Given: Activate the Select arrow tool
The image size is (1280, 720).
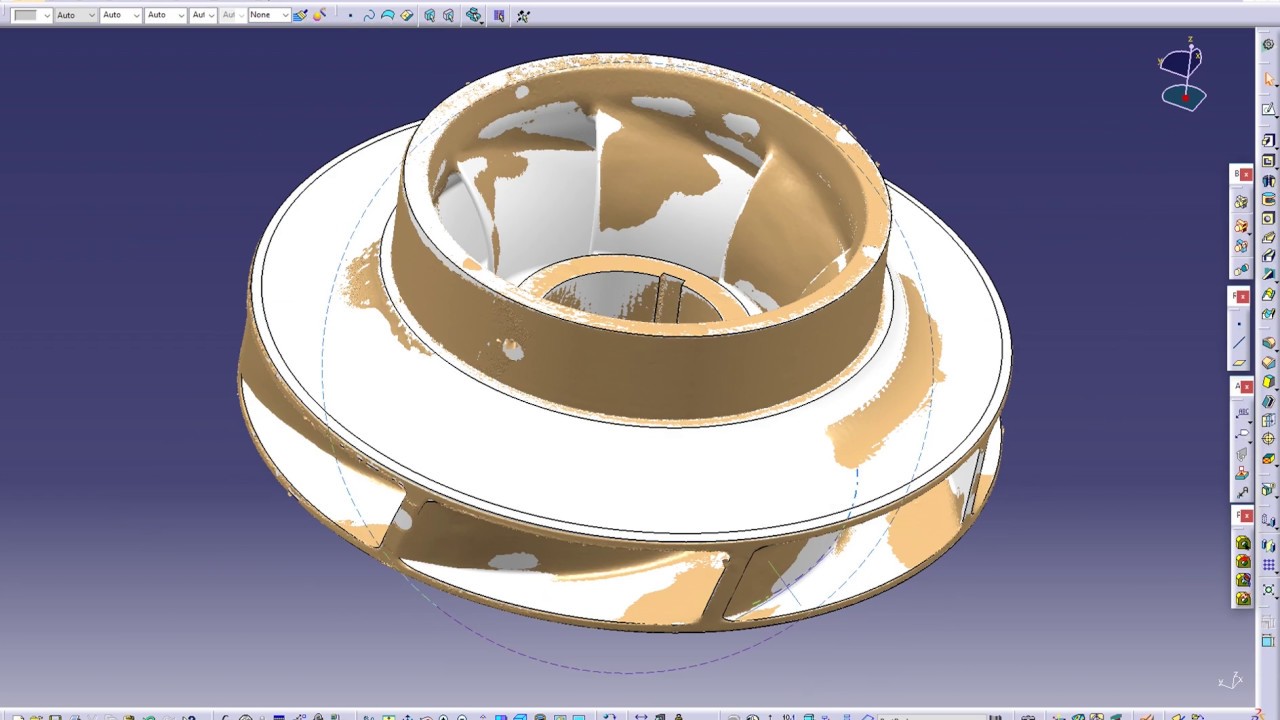Looking at the screenshot, I should (1268, 79).
